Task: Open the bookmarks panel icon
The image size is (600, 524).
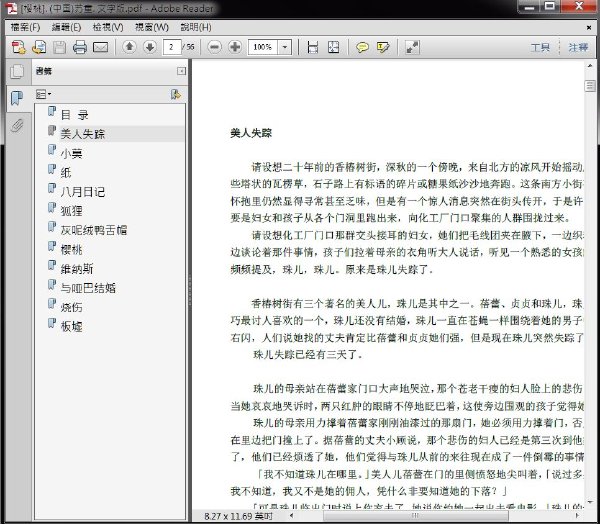Action: coord(16,98)
